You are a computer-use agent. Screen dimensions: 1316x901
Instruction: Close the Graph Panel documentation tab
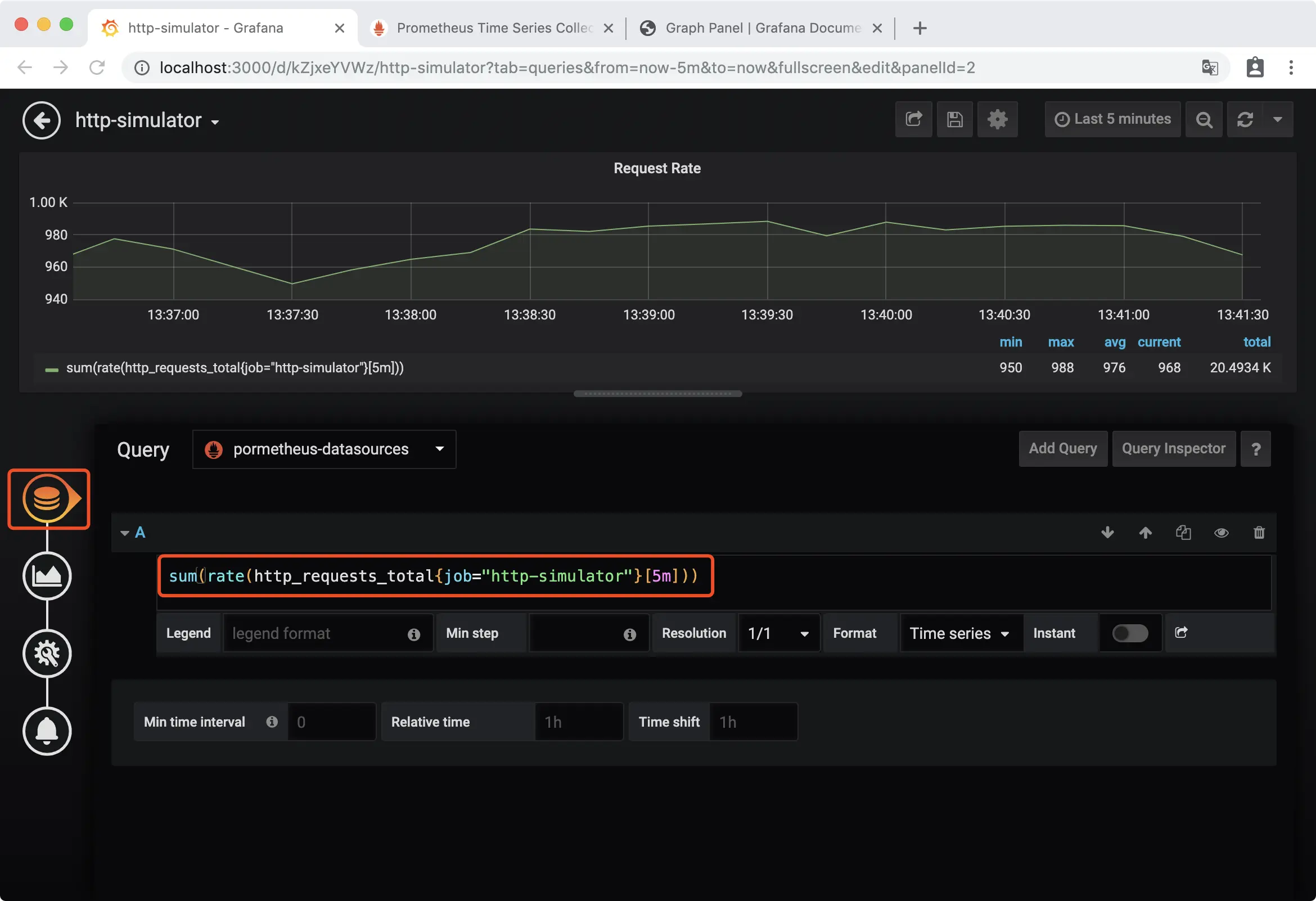877,28
